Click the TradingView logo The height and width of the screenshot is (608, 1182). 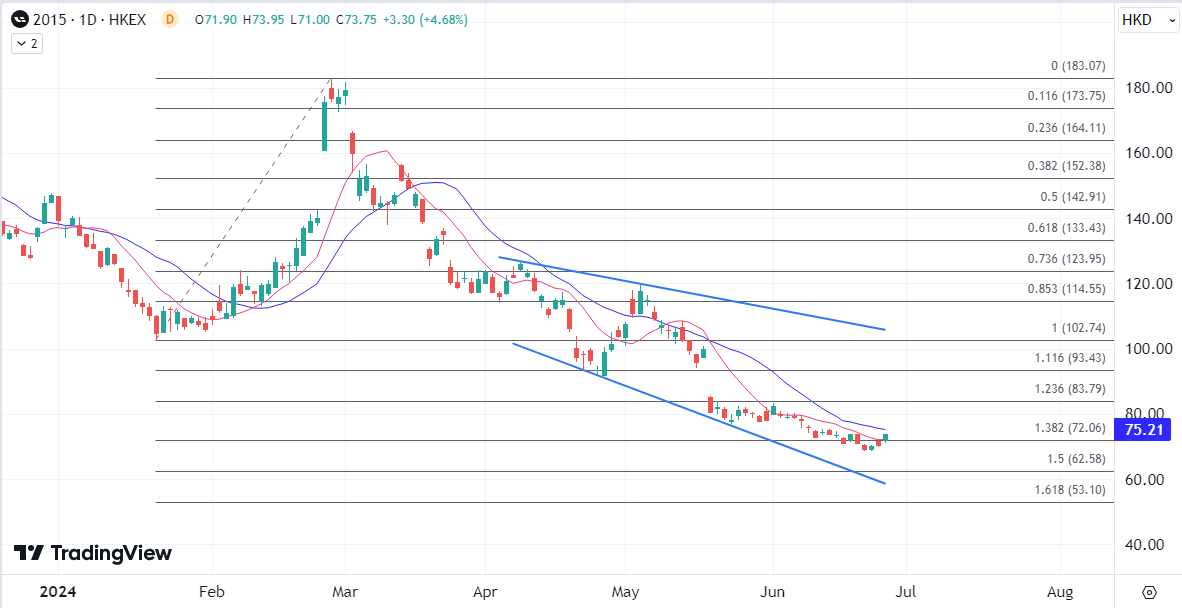tap(93, 553)
